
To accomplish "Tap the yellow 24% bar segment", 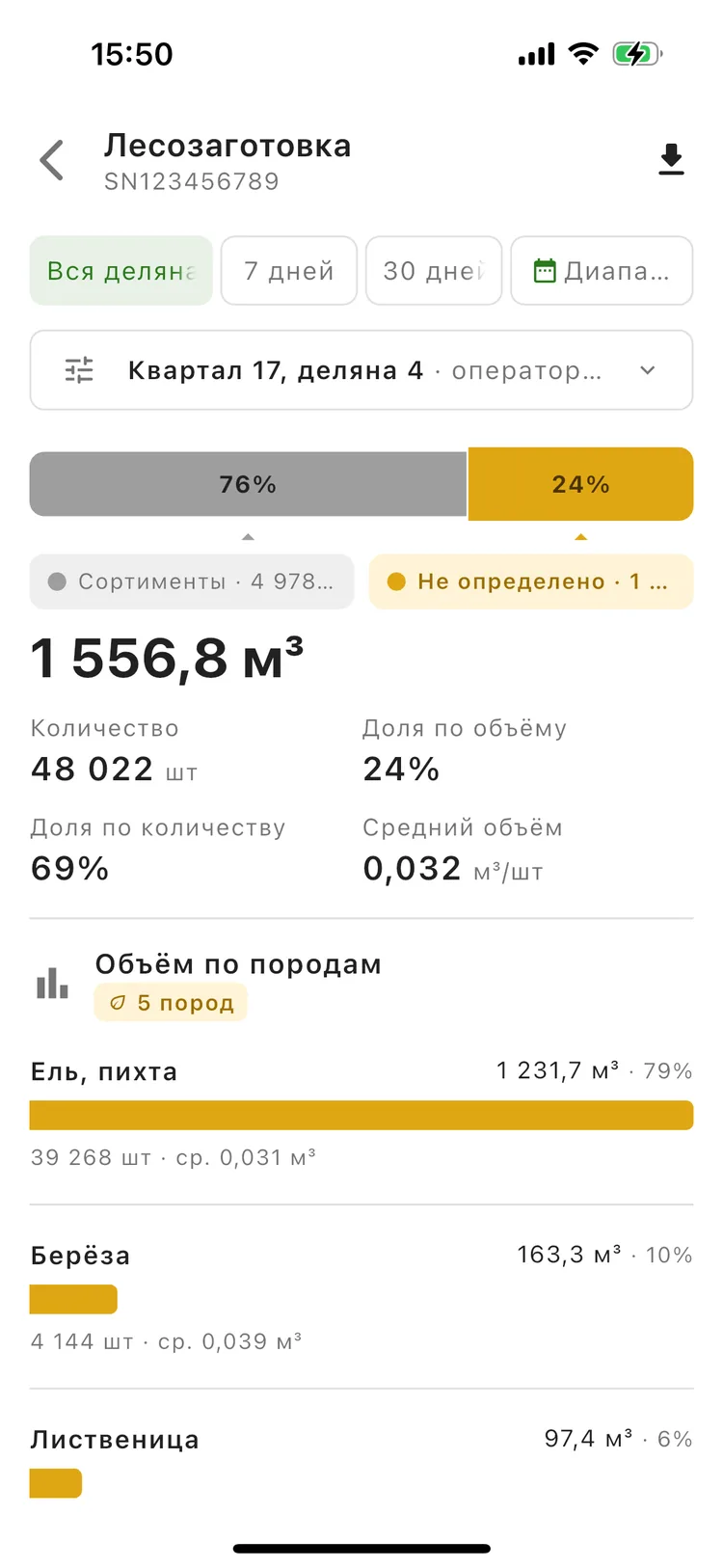I will pyautogui.click(x=580, y=484).
